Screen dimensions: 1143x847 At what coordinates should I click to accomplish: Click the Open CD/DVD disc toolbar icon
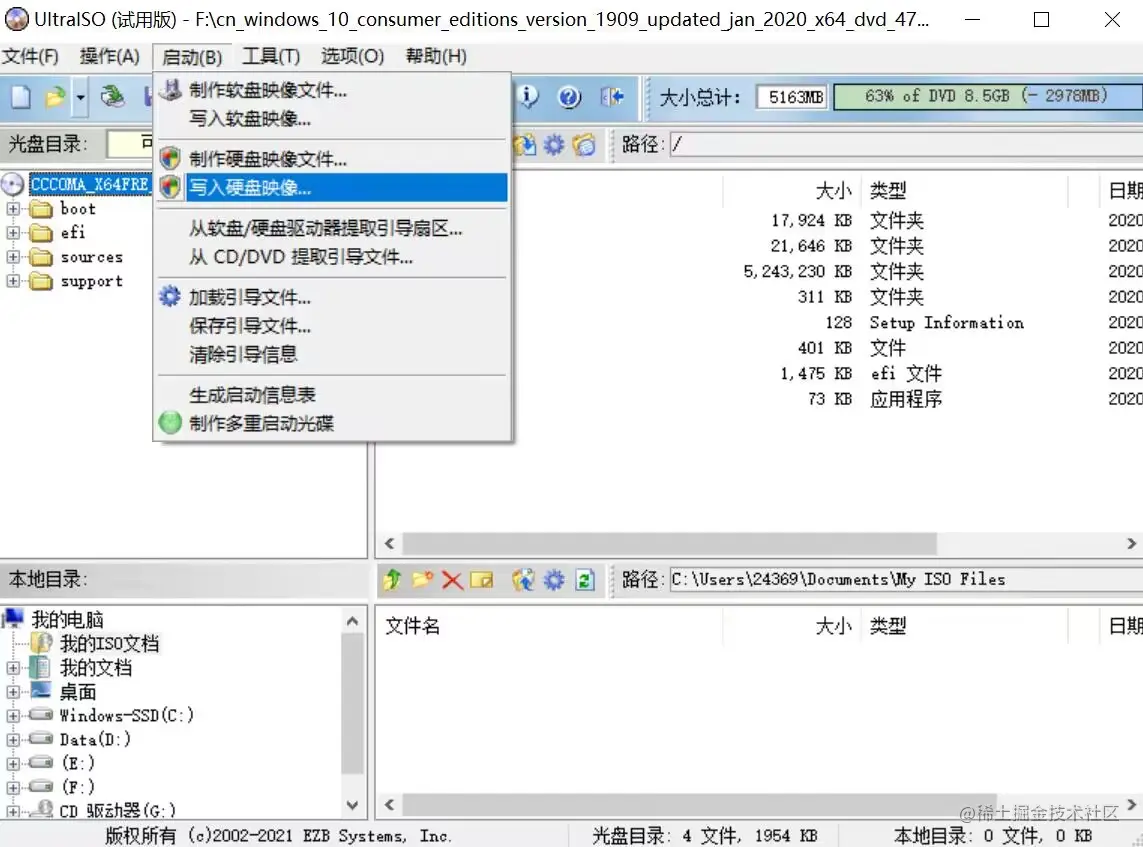click(112, 96)
